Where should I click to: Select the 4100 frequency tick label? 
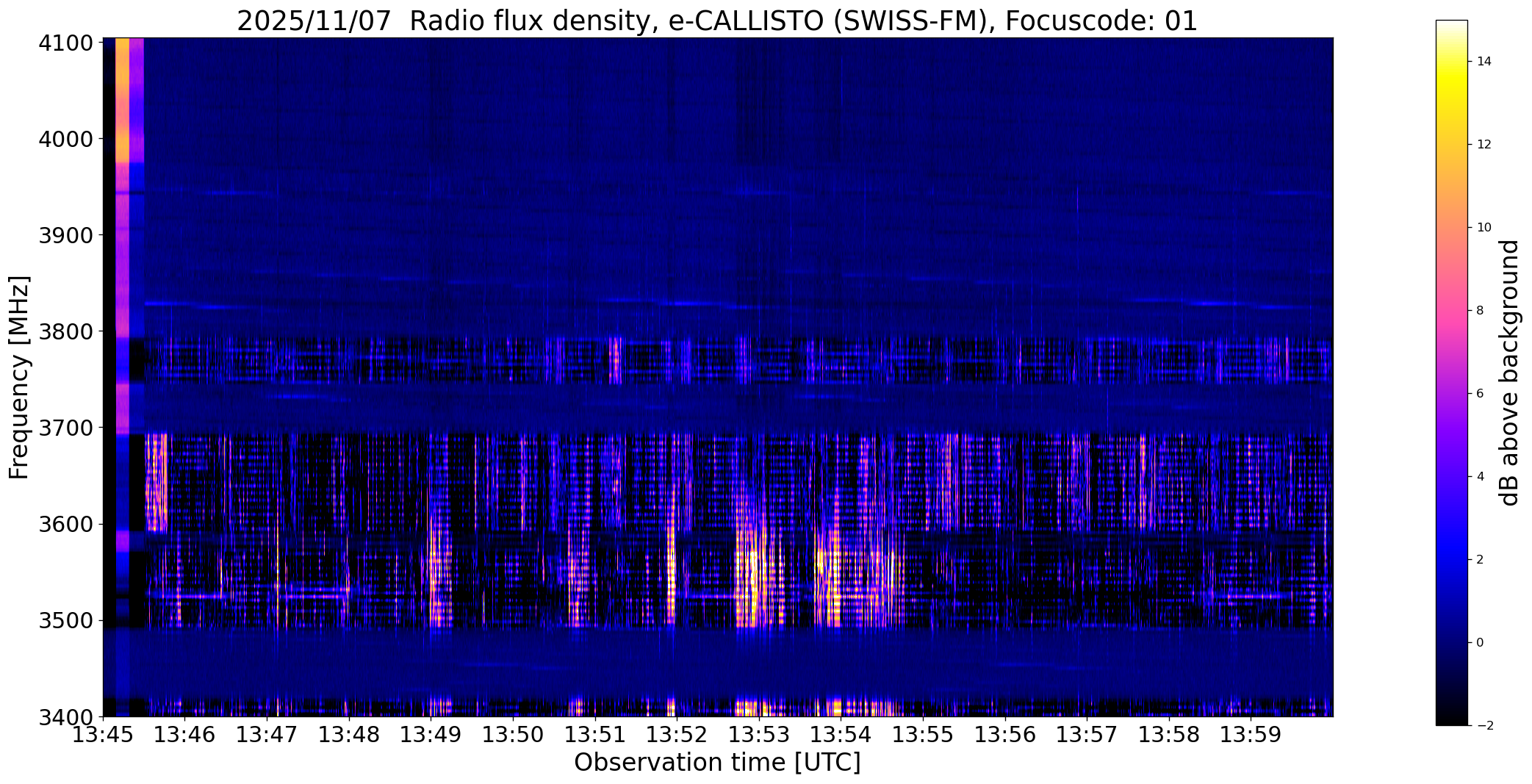pos(66,43)
